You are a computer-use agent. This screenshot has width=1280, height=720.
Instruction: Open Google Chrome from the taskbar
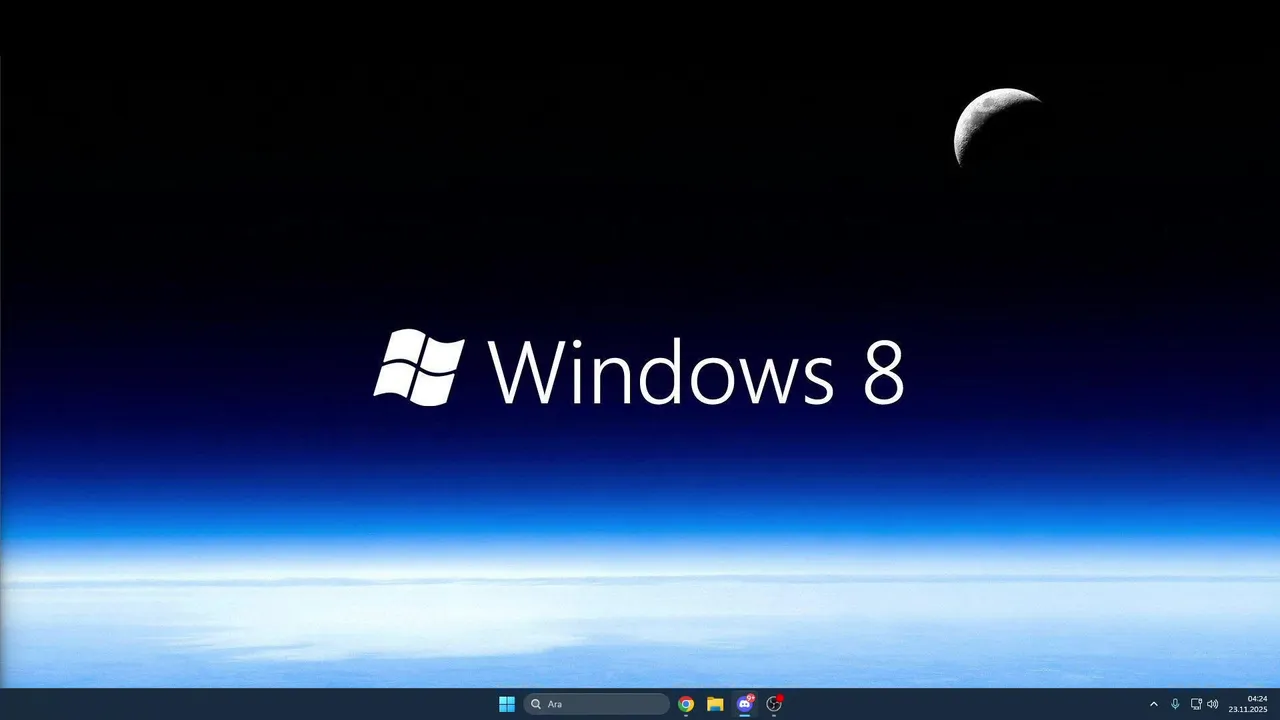(686, 704)
